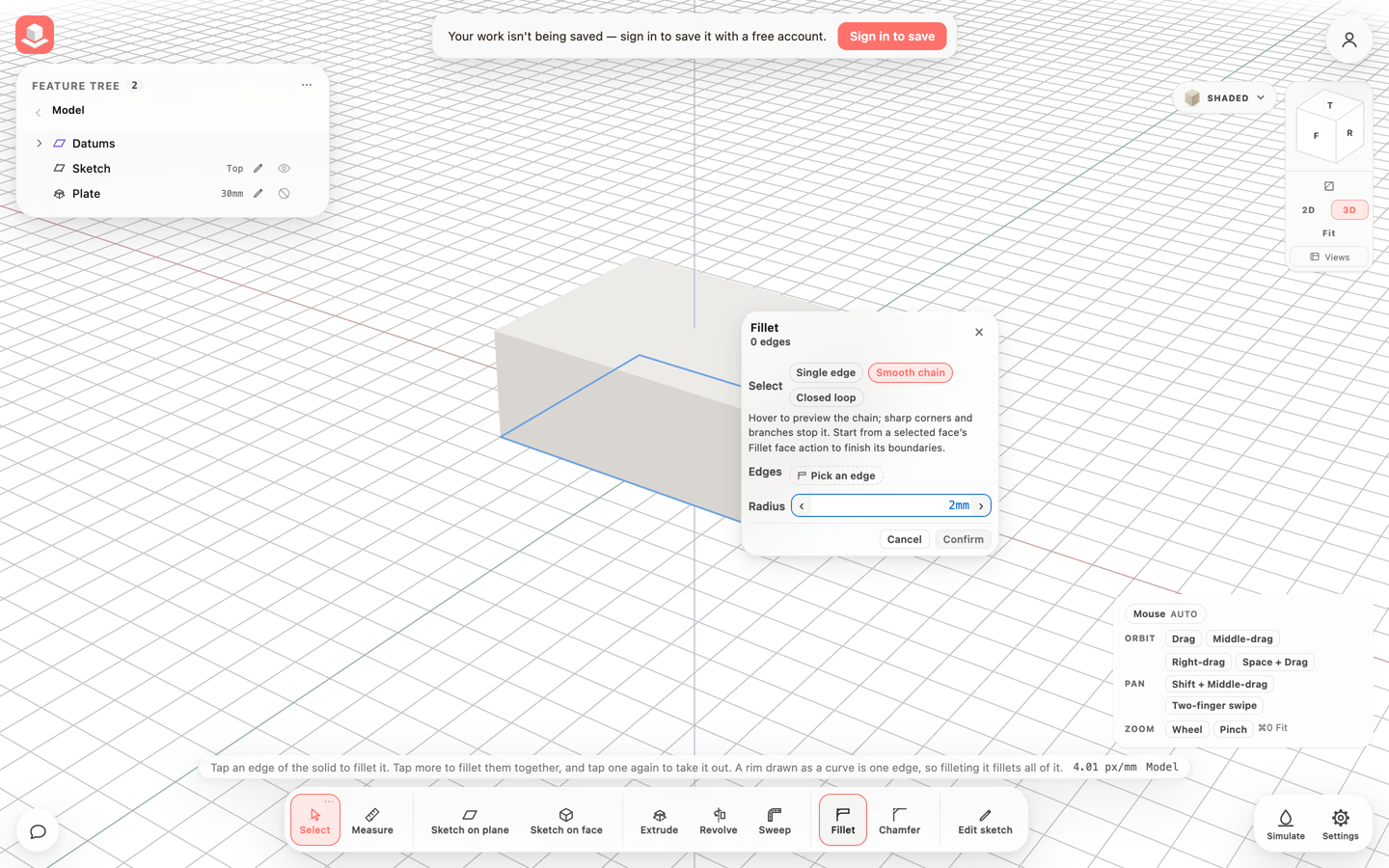
Task: Toggle Plate suppress icon
Action: point(284,194)
